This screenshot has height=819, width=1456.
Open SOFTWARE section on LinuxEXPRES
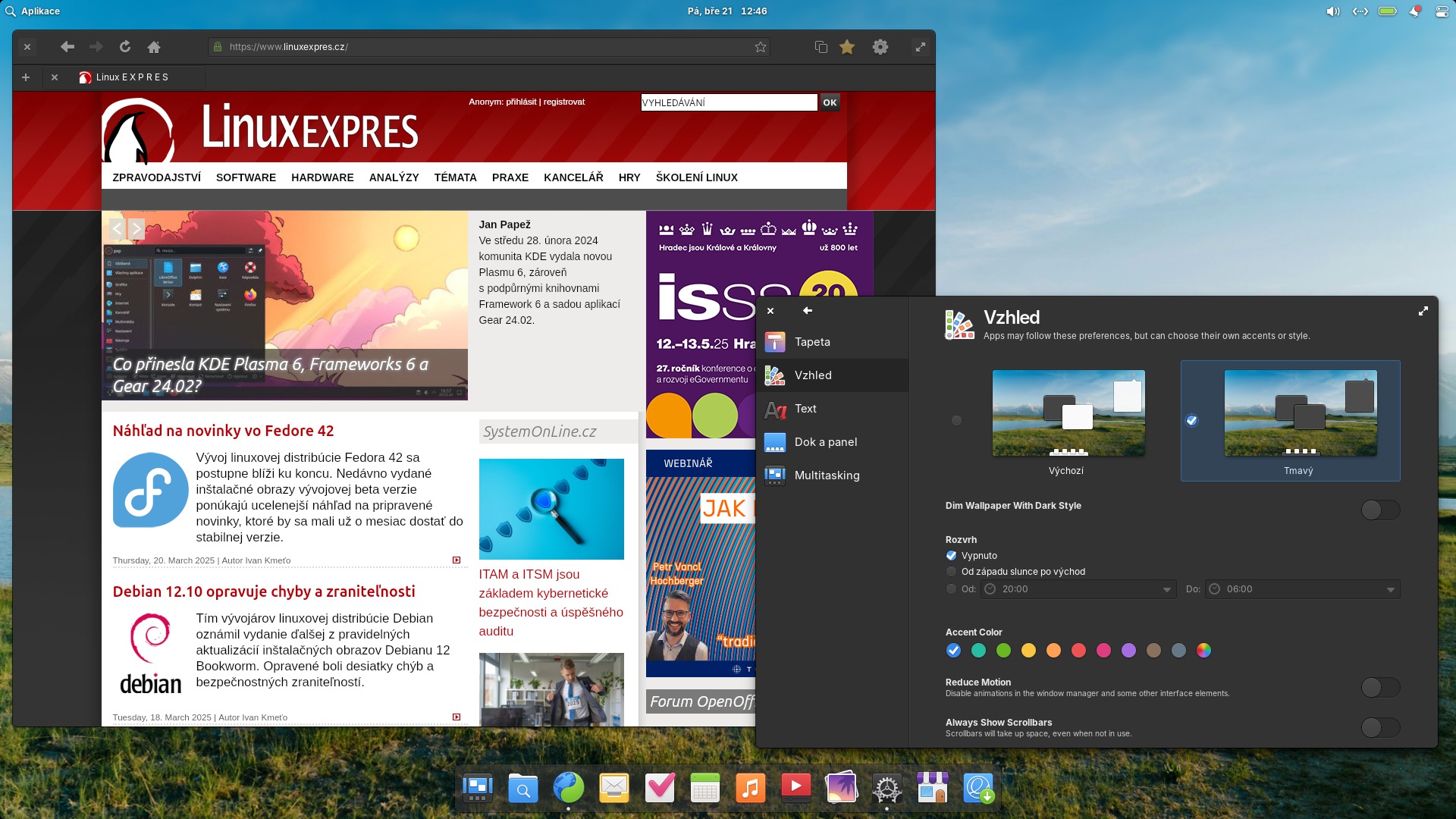click(246, 177)
